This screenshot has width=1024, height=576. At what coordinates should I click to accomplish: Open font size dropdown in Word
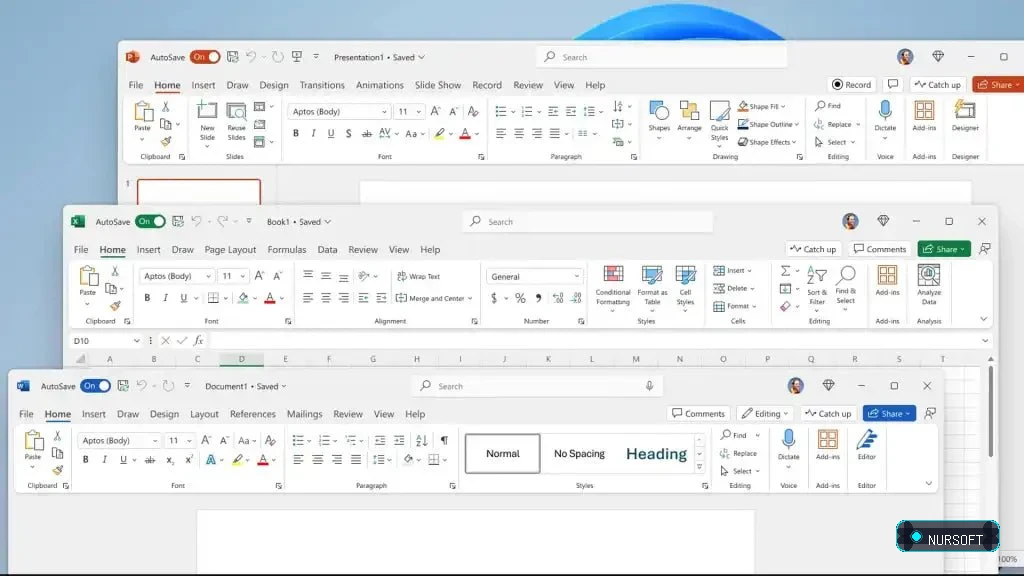point(189,441)
